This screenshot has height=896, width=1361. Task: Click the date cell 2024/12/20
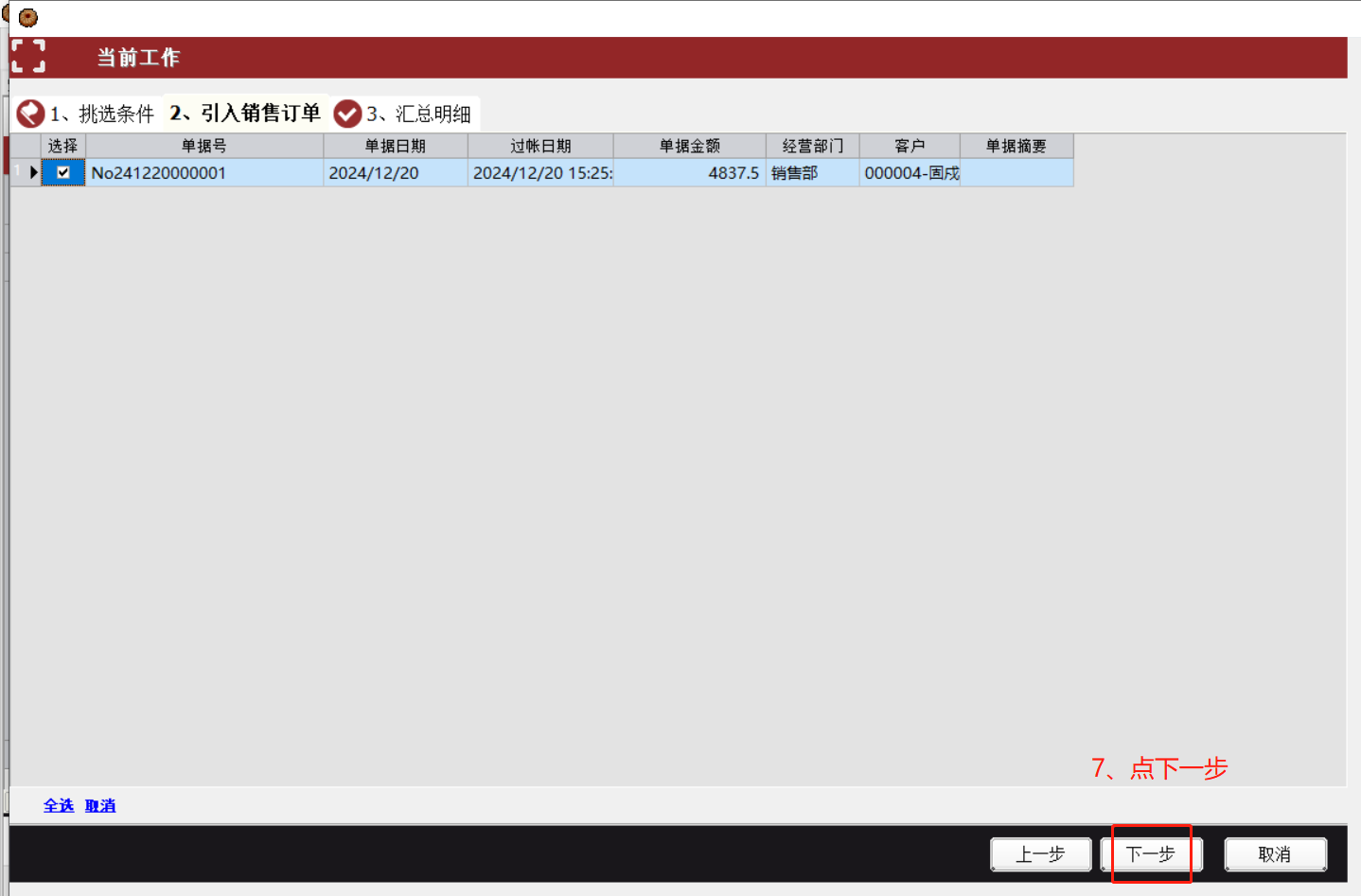(x=396, y=173)
